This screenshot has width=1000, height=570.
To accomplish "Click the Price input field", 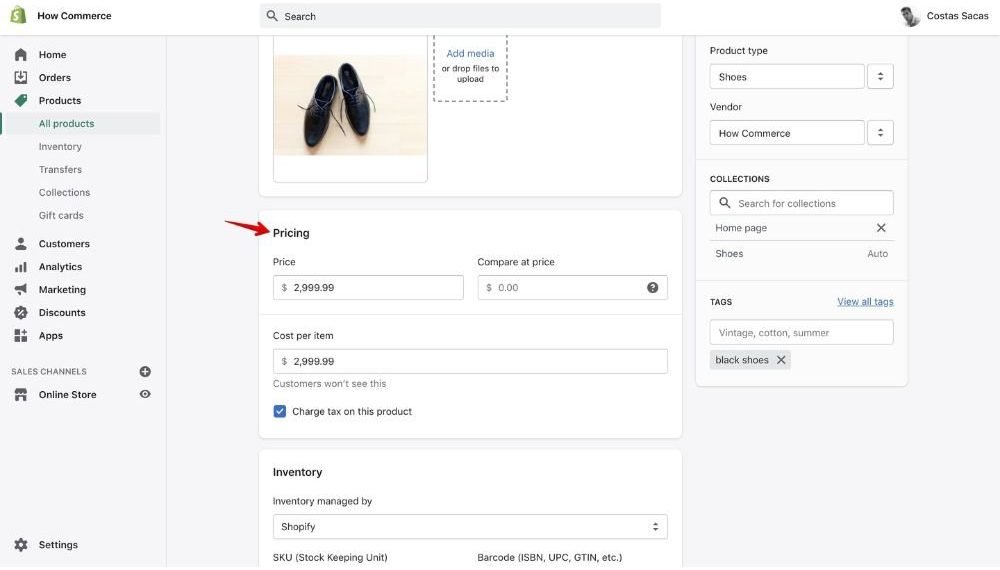I will (368, 288).
